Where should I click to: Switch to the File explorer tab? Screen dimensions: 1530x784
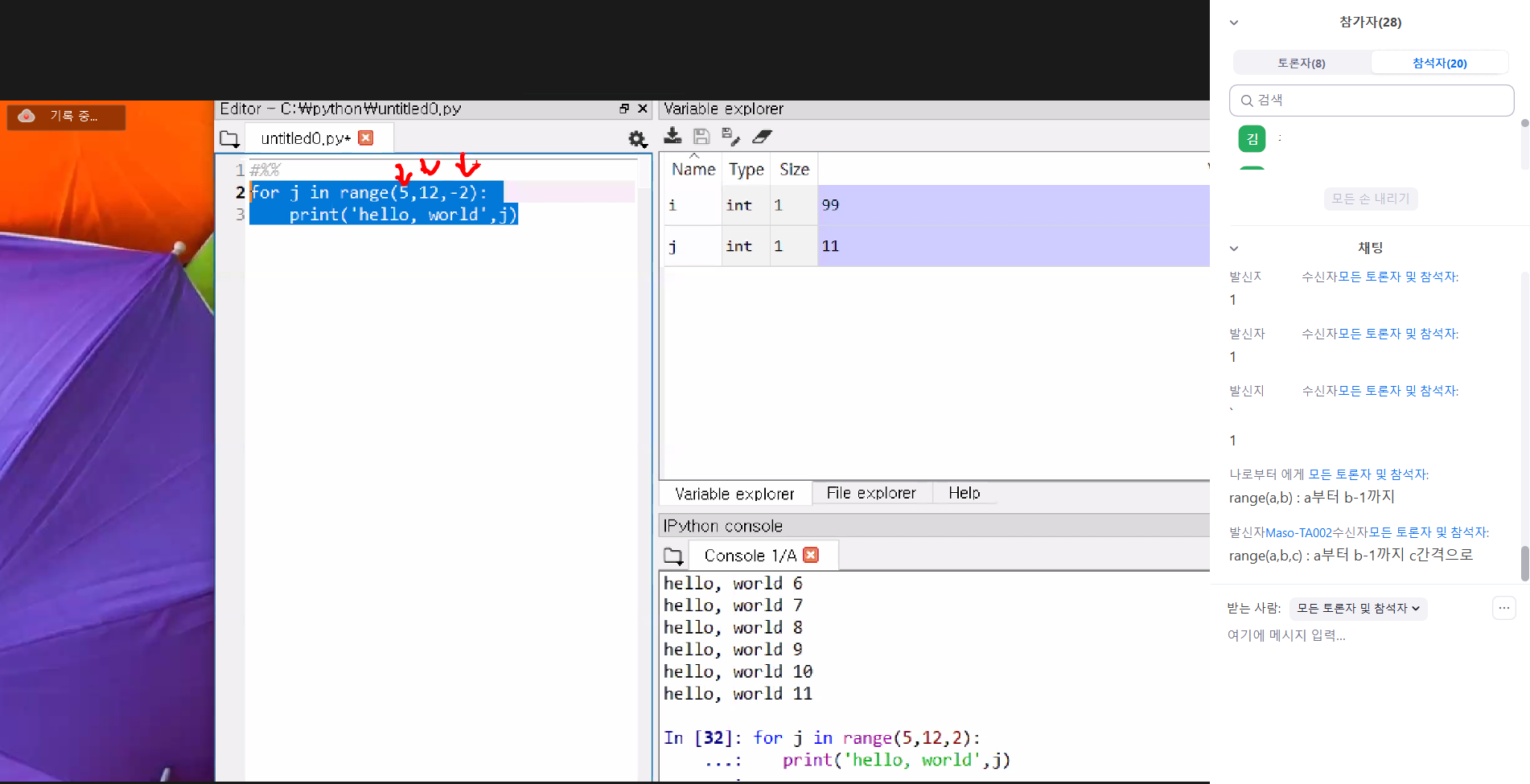(x=871, y=493)
